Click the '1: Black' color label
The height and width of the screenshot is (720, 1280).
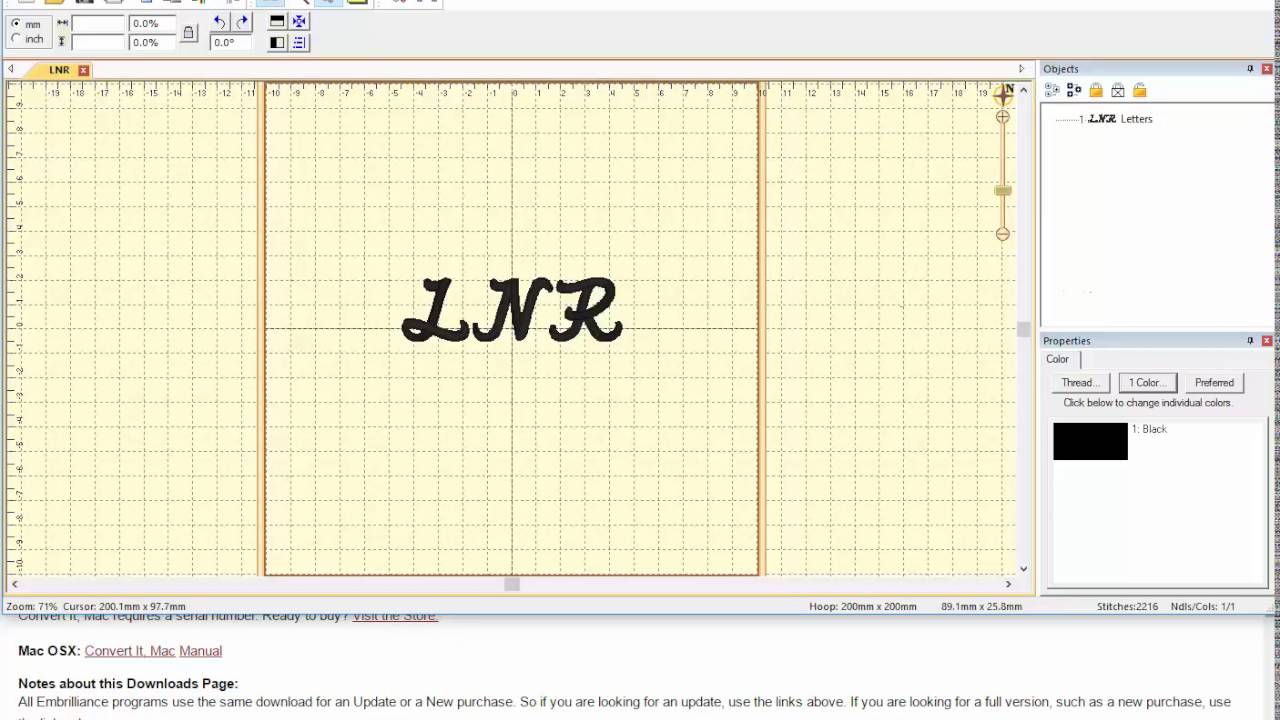(x=1149, y=429)
